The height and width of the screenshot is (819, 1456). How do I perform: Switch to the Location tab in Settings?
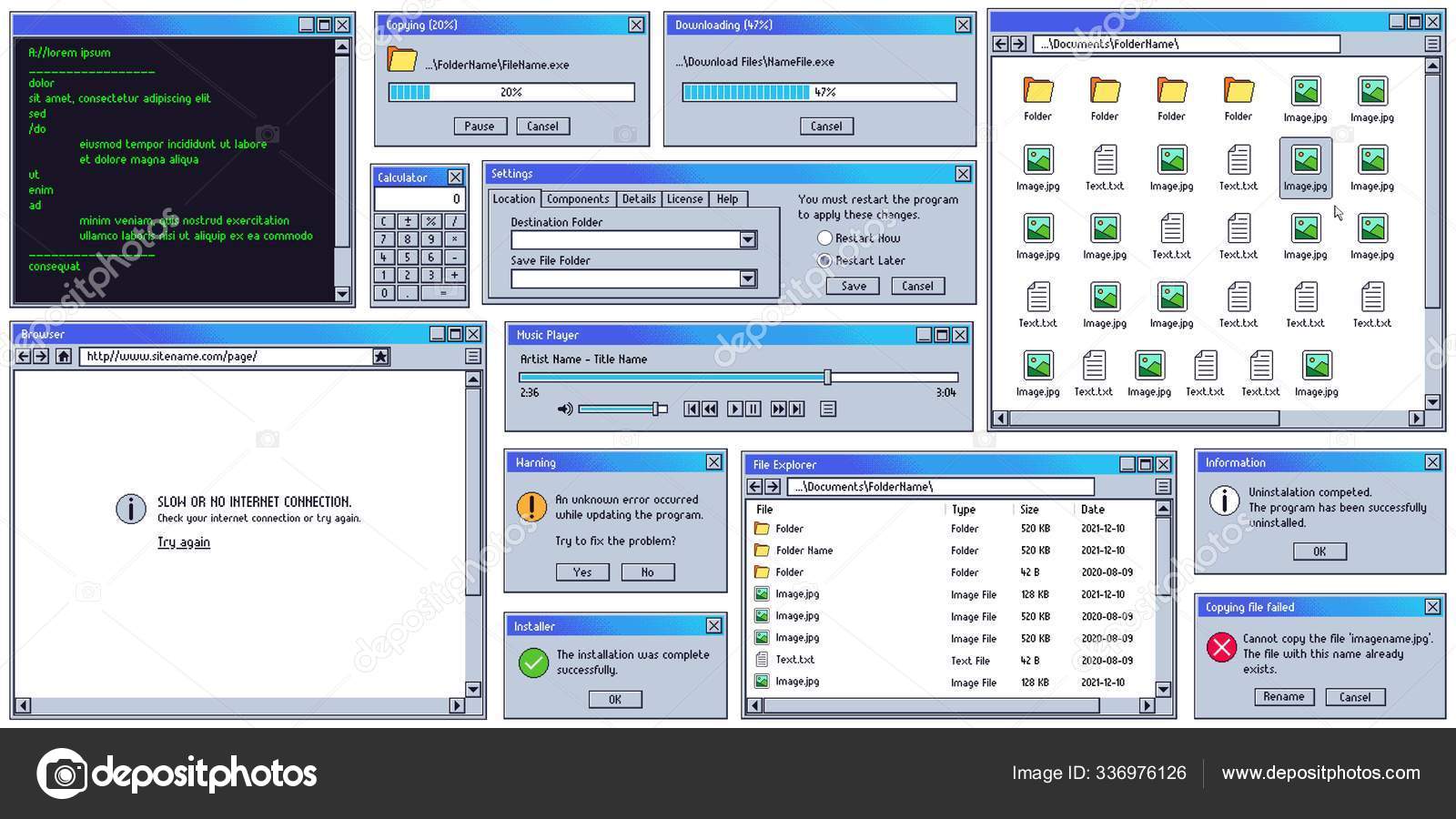(514, 199)
